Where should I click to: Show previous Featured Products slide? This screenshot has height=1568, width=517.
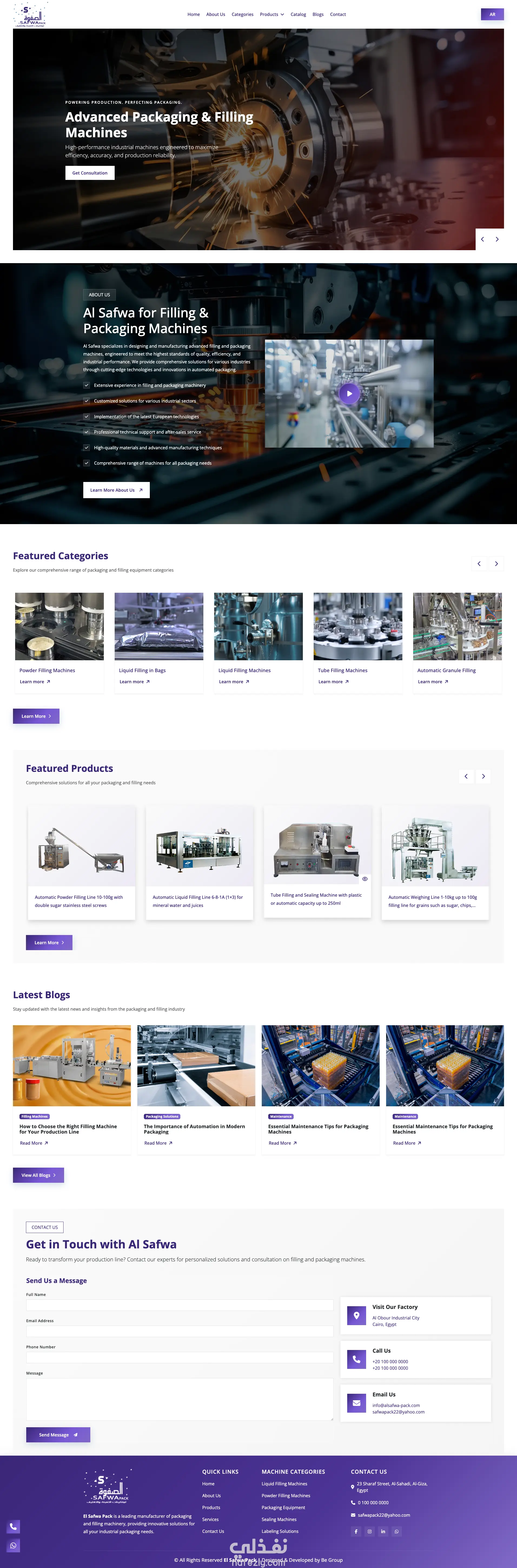coord(466,776)
